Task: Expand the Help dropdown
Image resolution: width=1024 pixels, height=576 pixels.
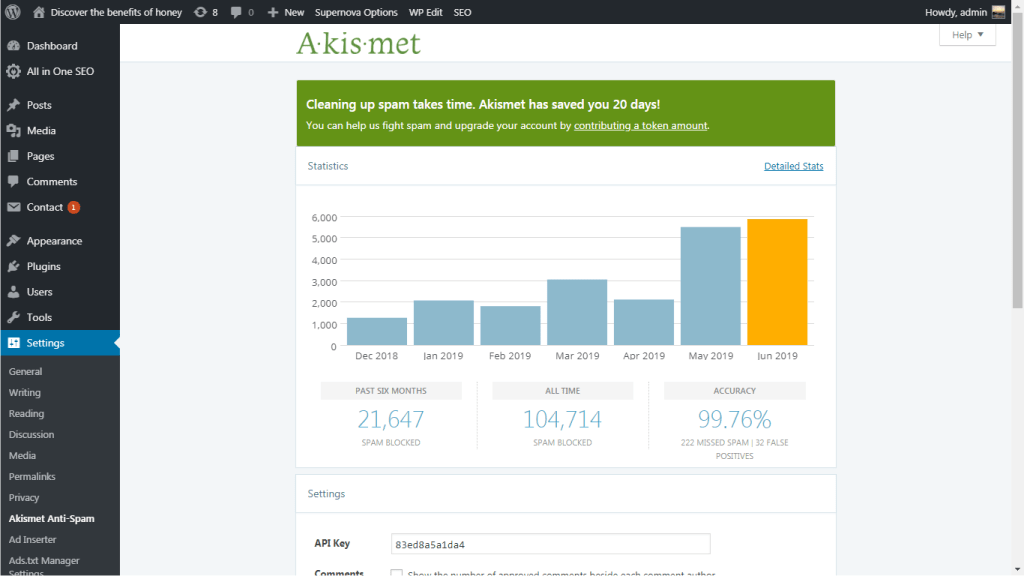Action: coord(967,35)
